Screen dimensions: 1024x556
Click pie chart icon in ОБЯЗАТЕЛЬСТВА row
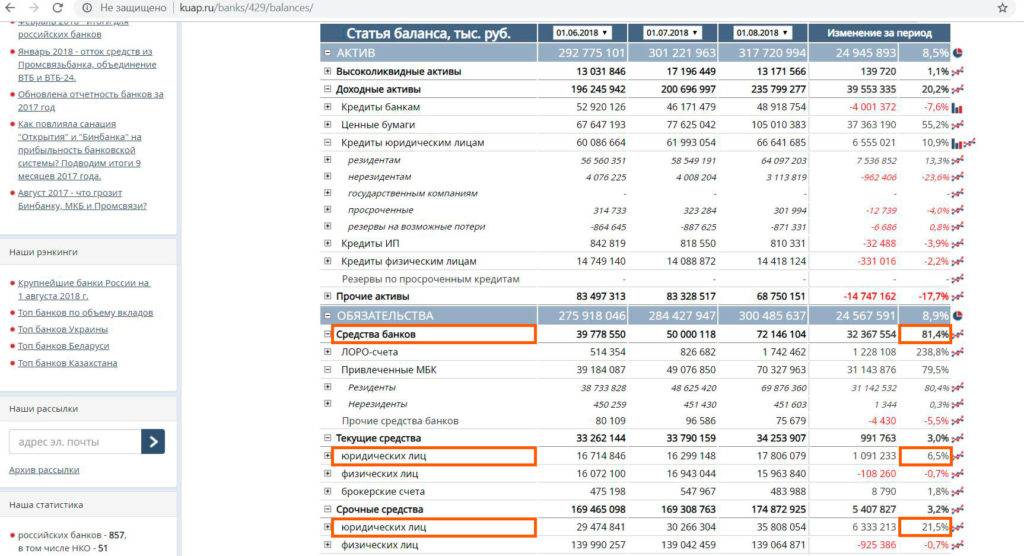(x=958, y=315)
